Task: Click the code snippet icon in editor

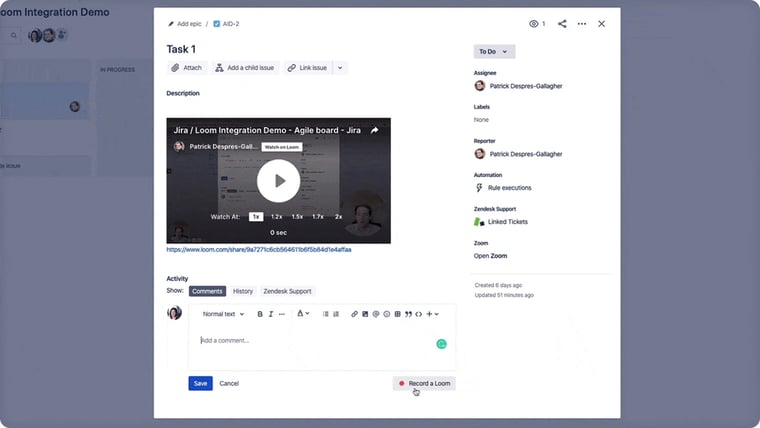Action: [x=418, y=314]
